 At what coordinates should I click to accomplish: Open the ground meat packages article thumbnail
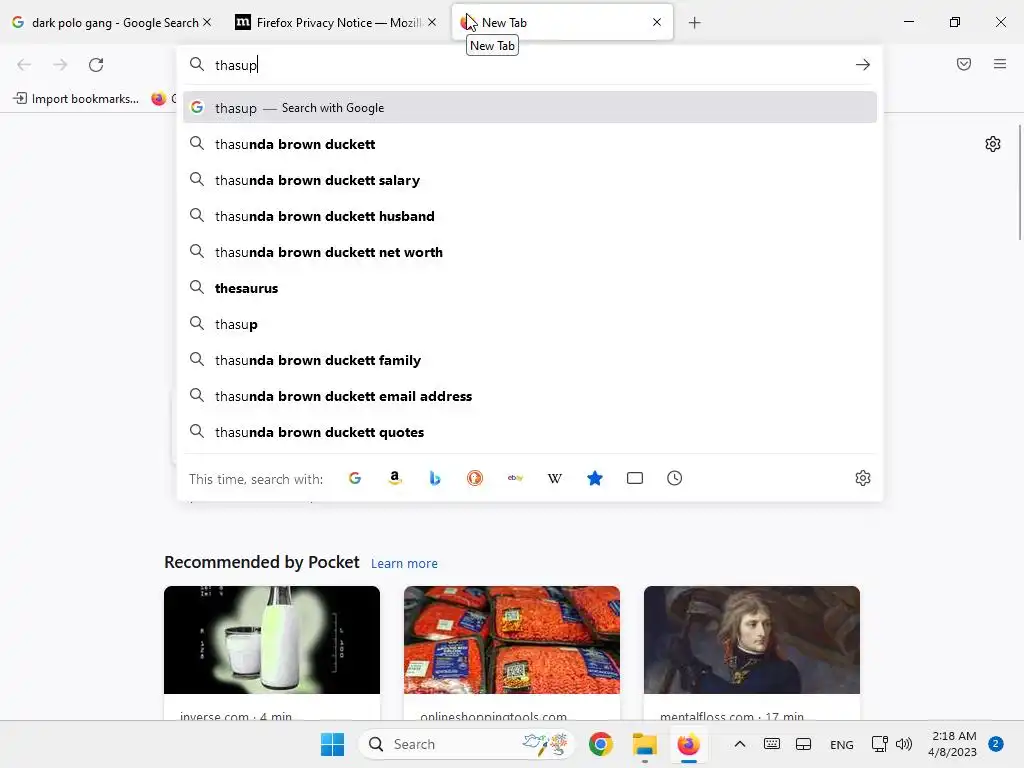pyautogui.click(x=511, y=639)
